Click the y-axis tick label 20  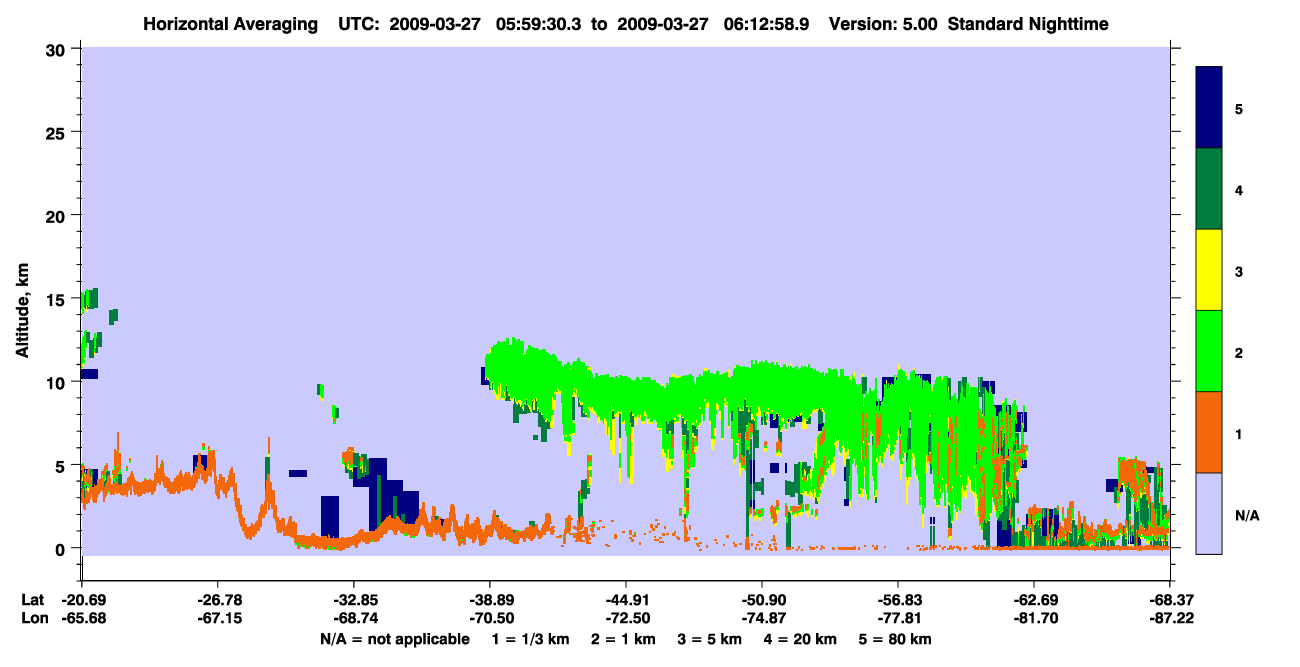tap(58, 216)
